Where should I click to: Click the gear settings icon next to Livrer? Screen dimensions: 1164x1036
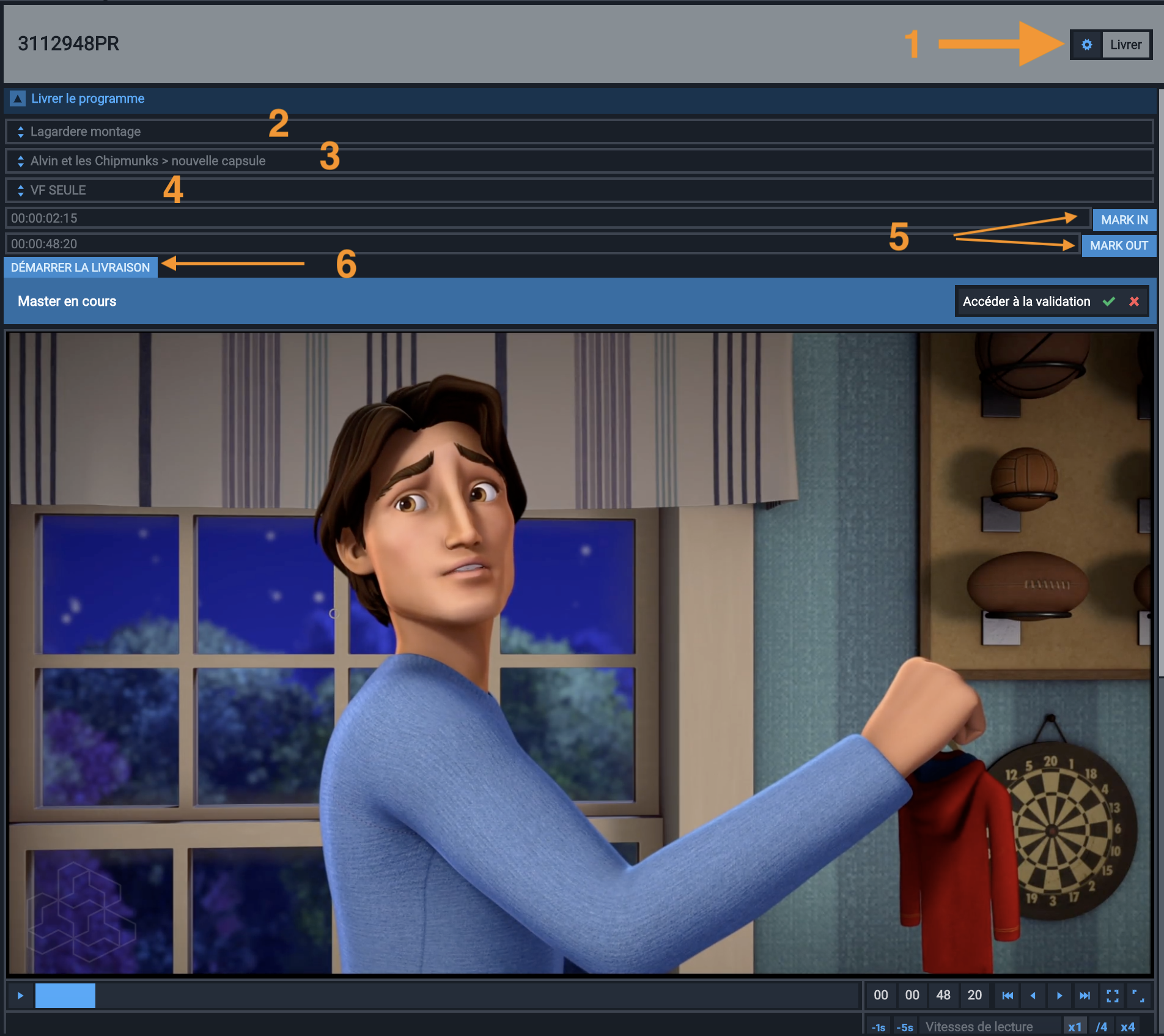(1086, 45)
